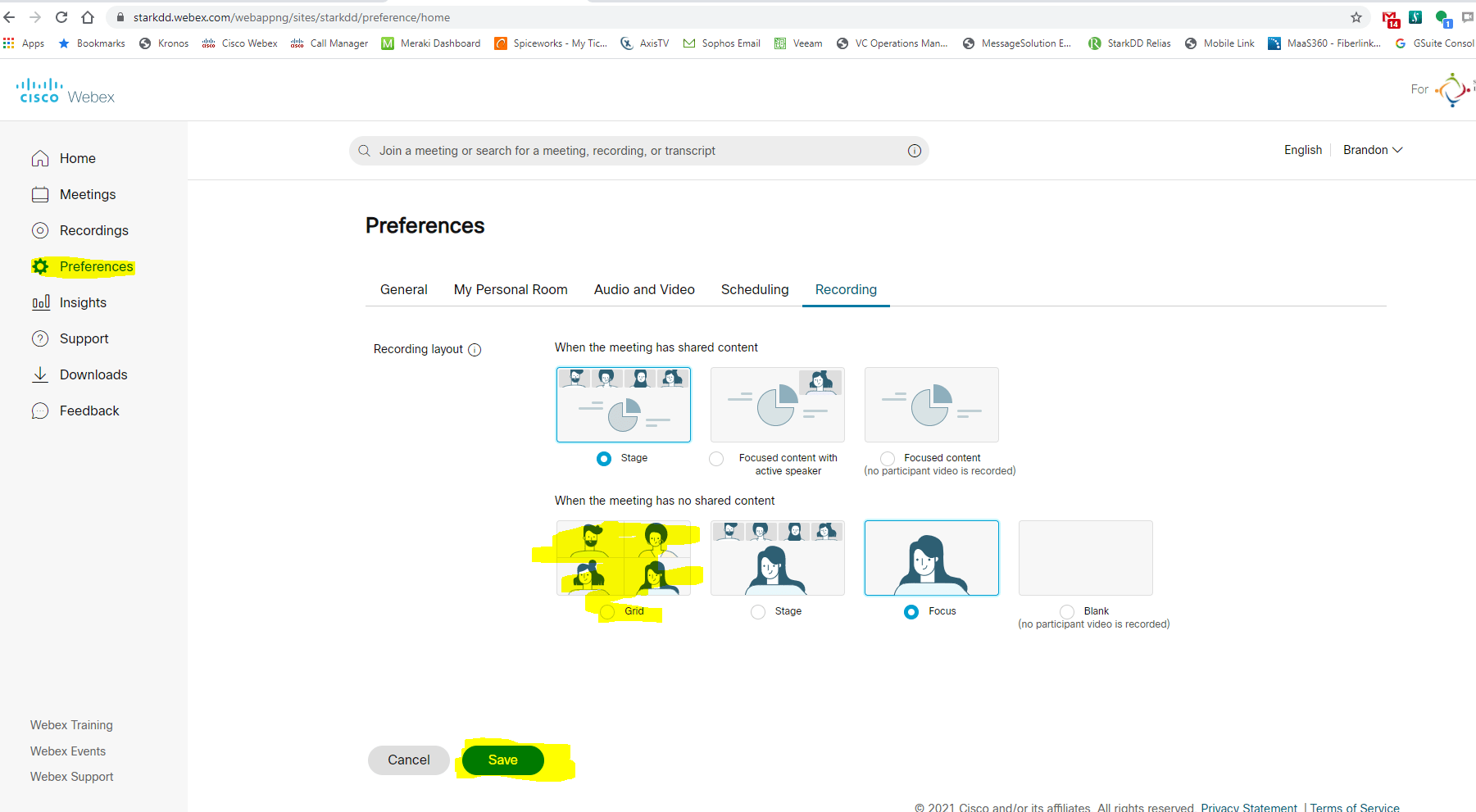Open the Mobile Link bookmark
Screen dimensions: 1476x812
point(1219,43)
